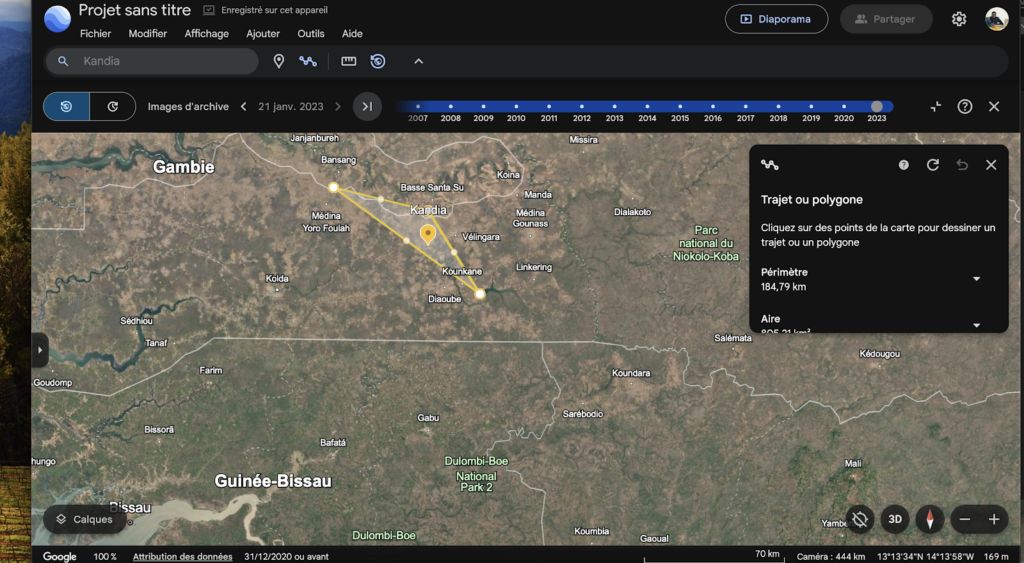Open the user account avatar
The height and width of the screenshot is (563, 1024).
pyautogui.click(x=997, y=19)
